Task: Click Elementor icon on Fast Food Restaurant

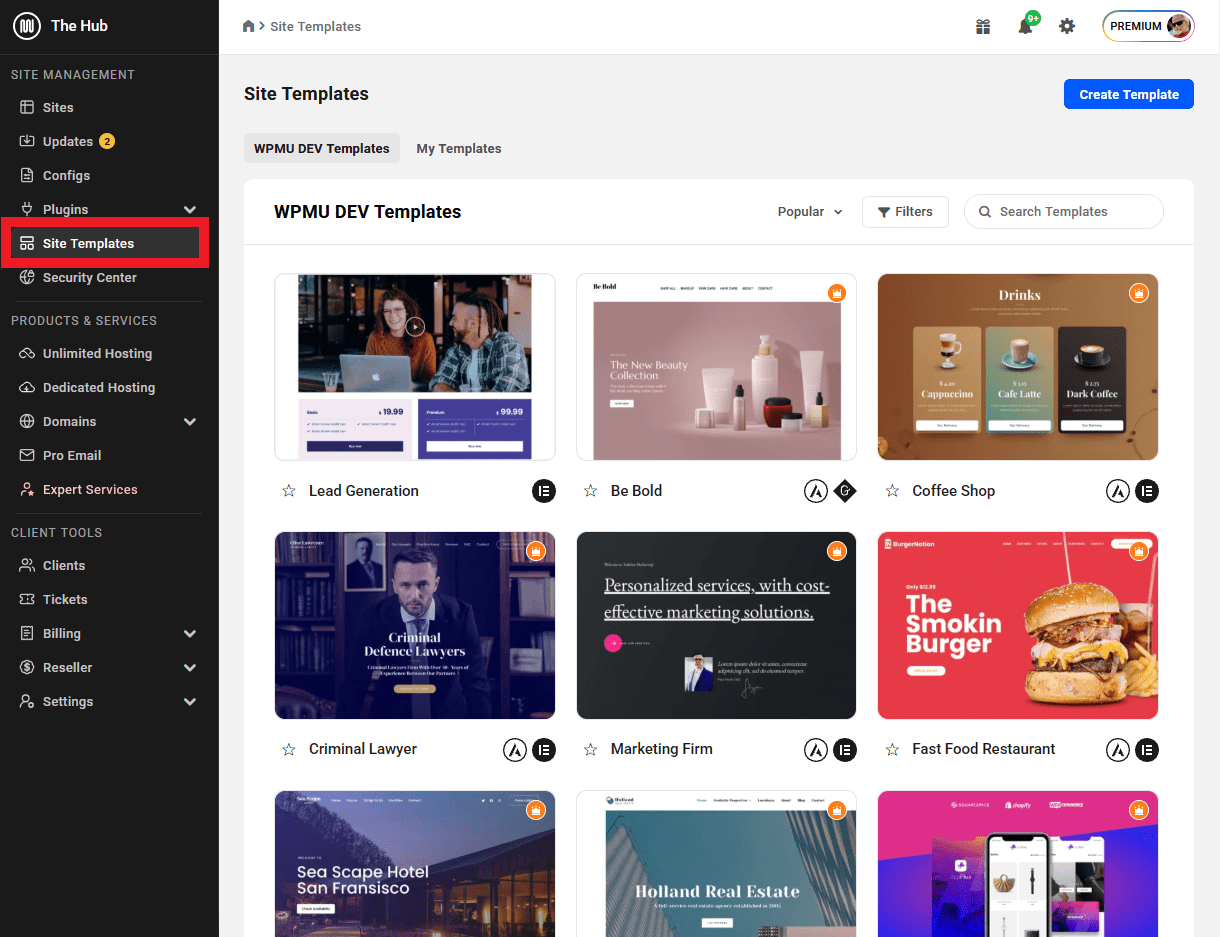Action: click(x=1147, y=749)
